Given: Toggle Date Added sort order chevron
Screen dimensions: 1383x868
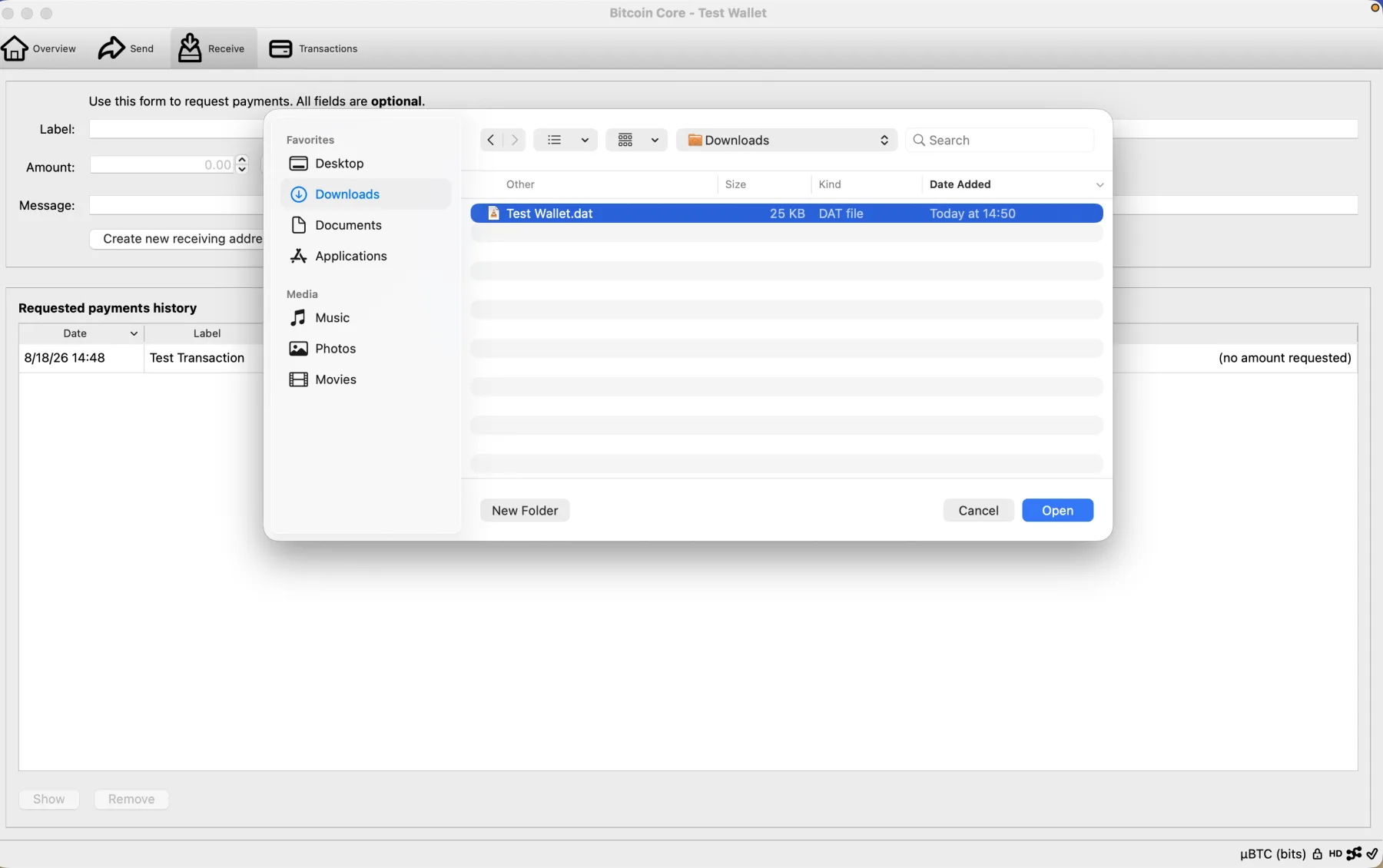Looking at the screenshot, I should 1099,185.
